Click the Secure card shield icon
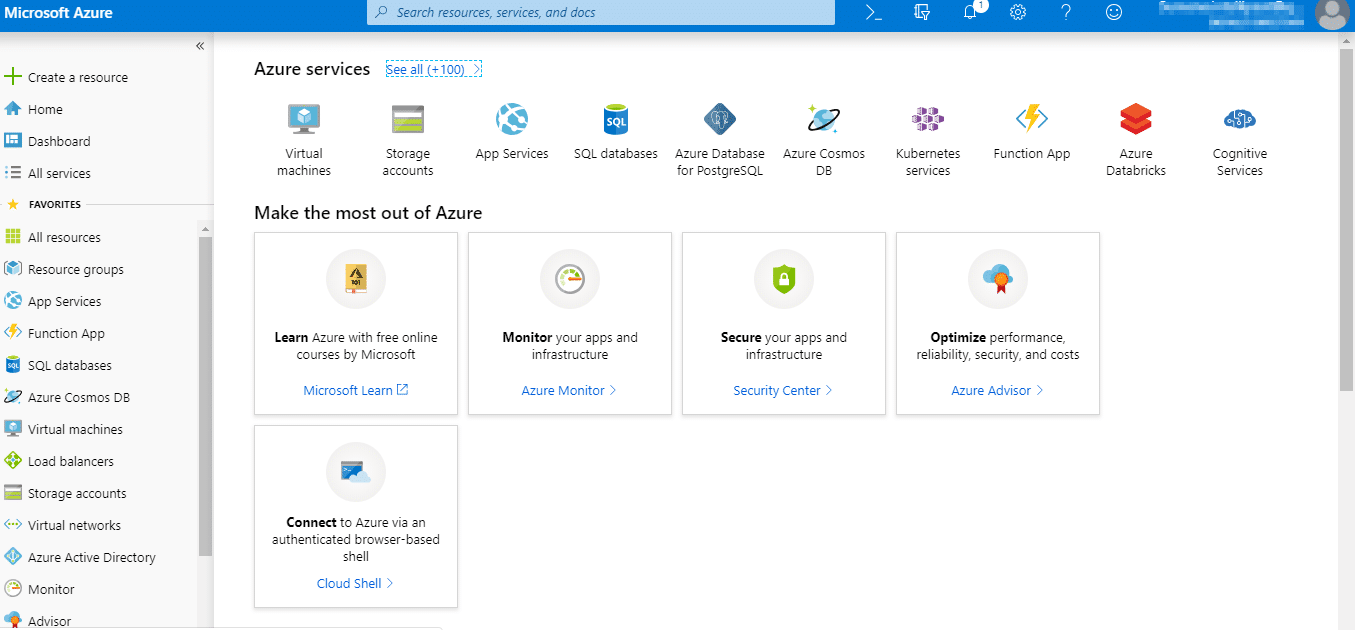The width and height of the screenshot is (1355, 630). click(784, 279)
